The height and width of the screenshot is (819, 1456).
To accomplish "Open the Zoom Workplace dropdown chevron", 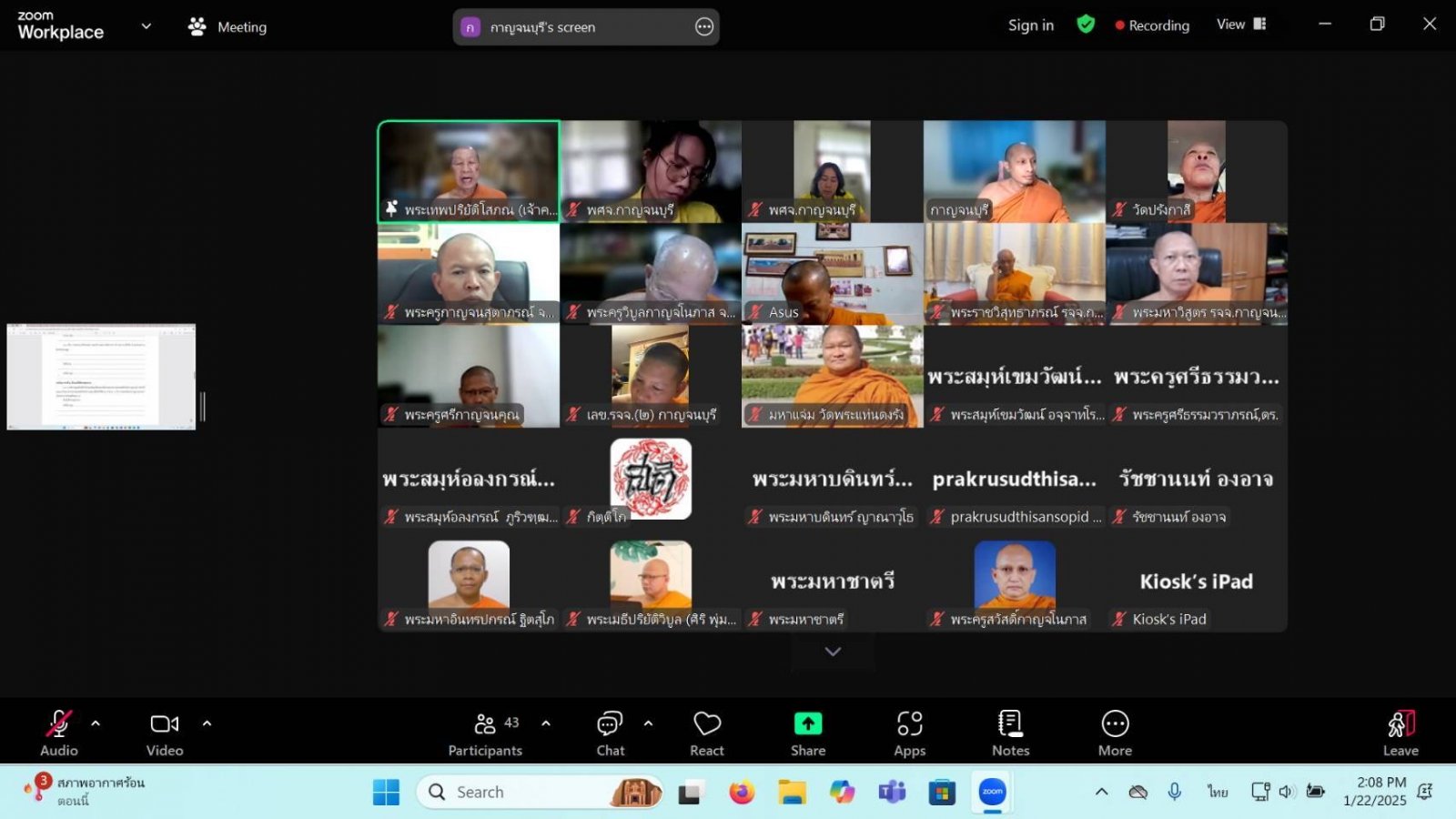I will tap(147, 26).
